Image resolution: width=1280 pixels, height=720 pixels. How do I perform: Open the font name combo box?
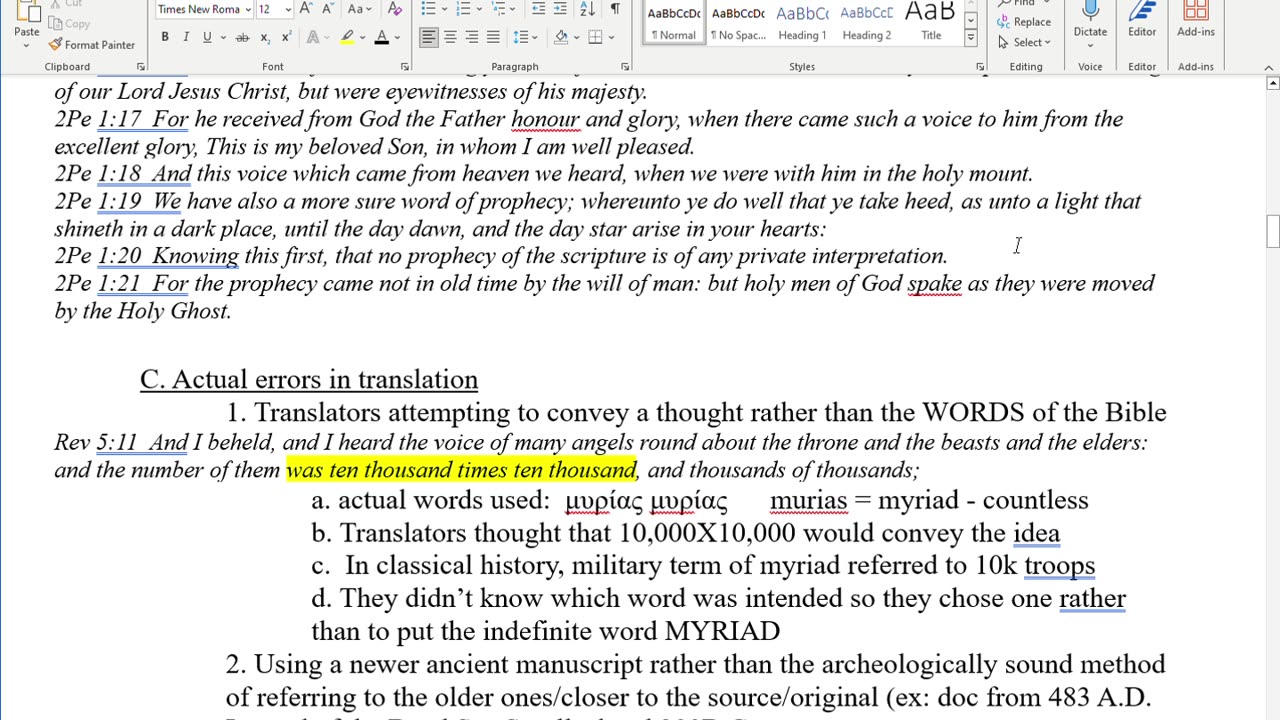click(x=204, y=9)
